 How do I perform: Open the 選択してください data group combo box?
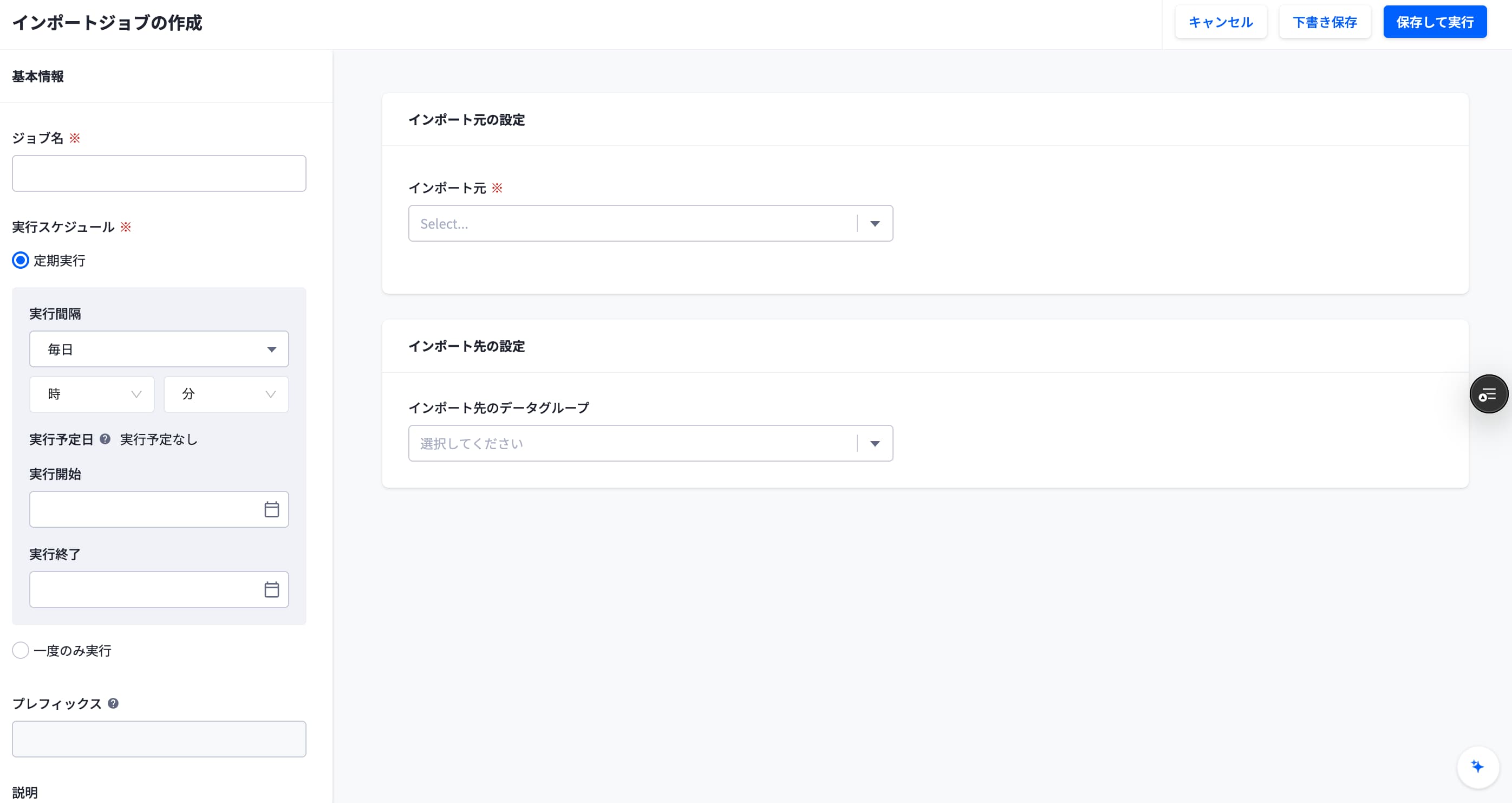(x=650, y=444)
